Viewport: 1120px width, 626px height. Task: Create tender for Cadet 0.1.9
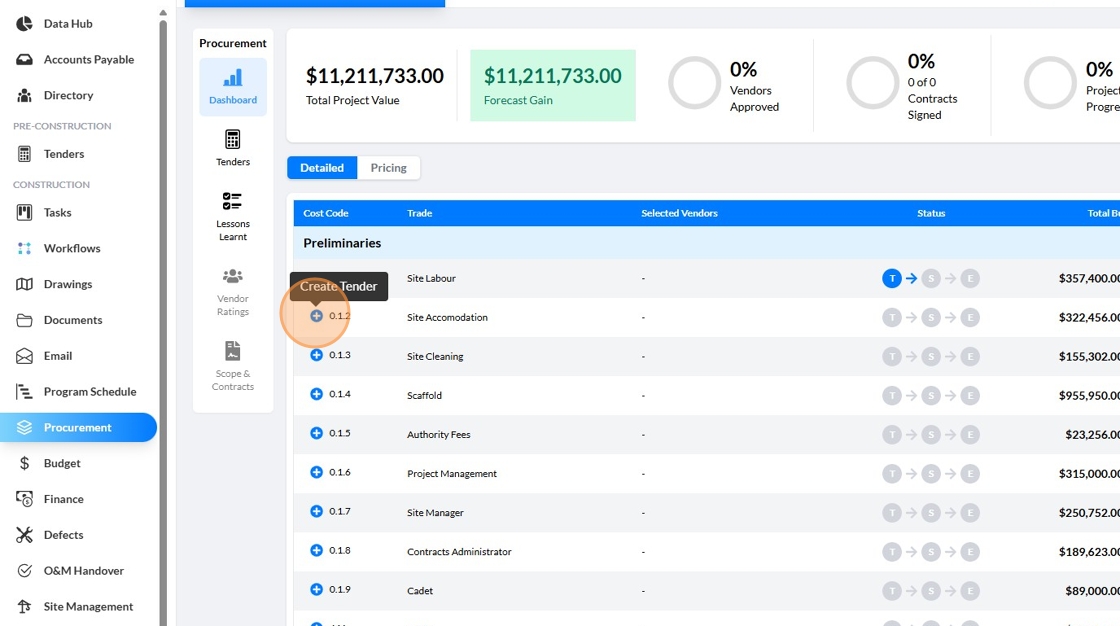[x=316, y=590]
